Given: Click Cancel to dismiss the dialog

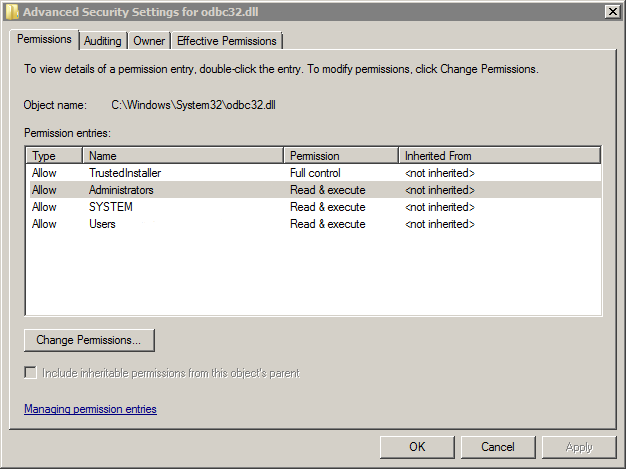Looking at the screenshot, I should pos(498,447).
